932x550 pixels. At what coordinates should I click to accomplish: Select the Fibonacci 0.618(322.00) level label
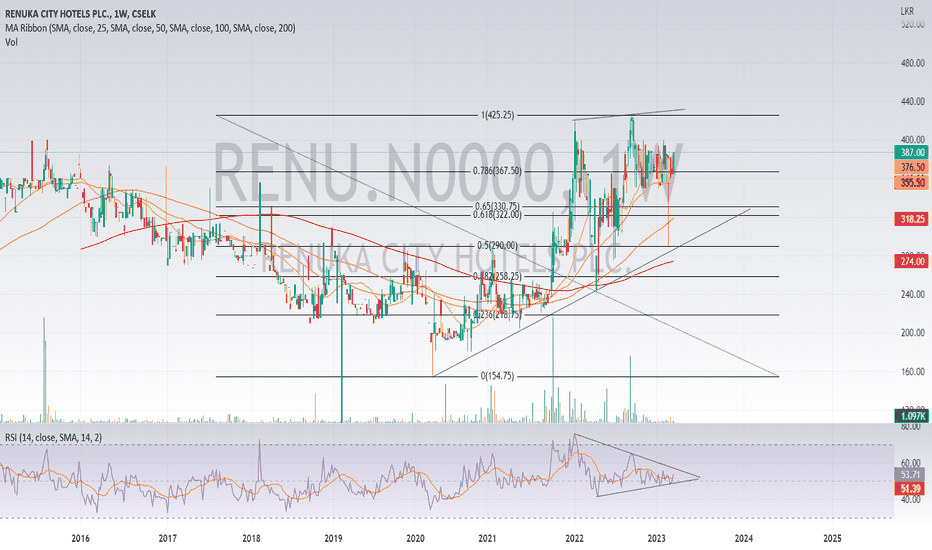[497, 215]
